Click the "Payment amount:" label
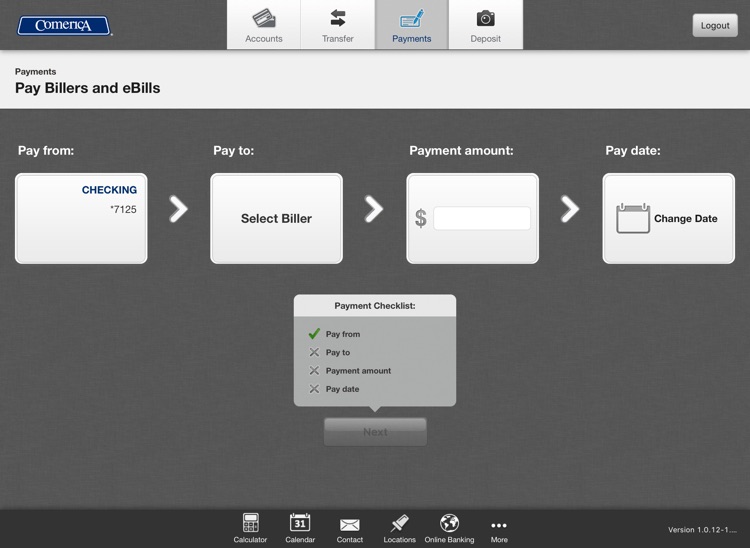The height and width of the screenshot is (548, 750). [x=461, y=151]
